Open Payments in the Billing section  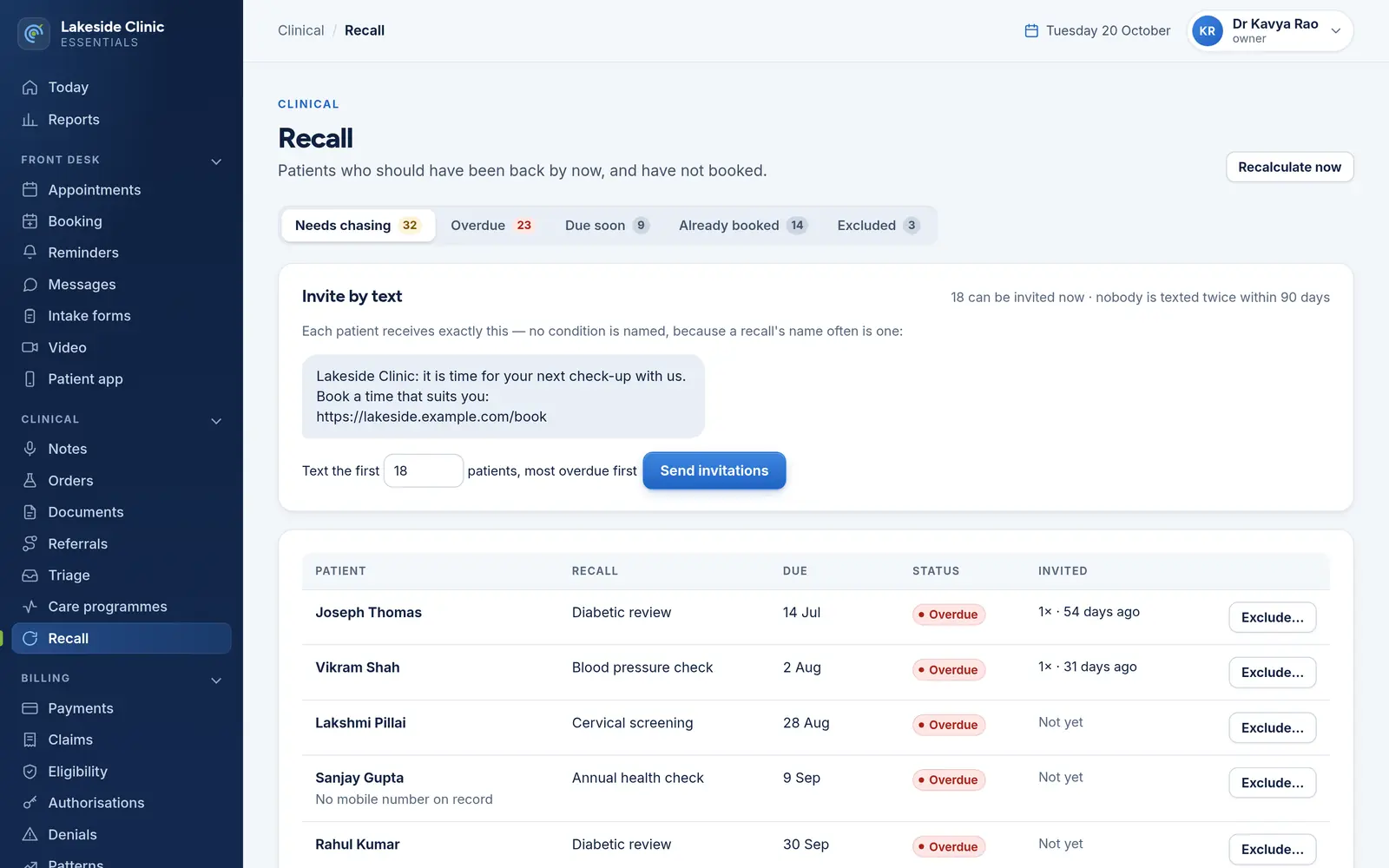122,708
